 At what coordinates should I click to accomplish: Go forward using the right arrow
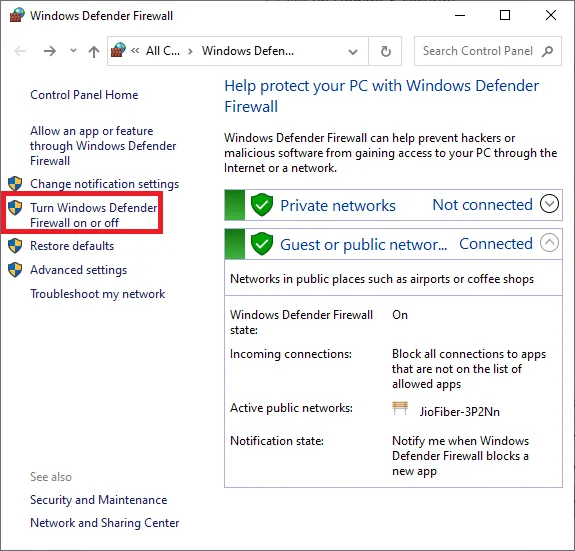(x=50, y=51)
